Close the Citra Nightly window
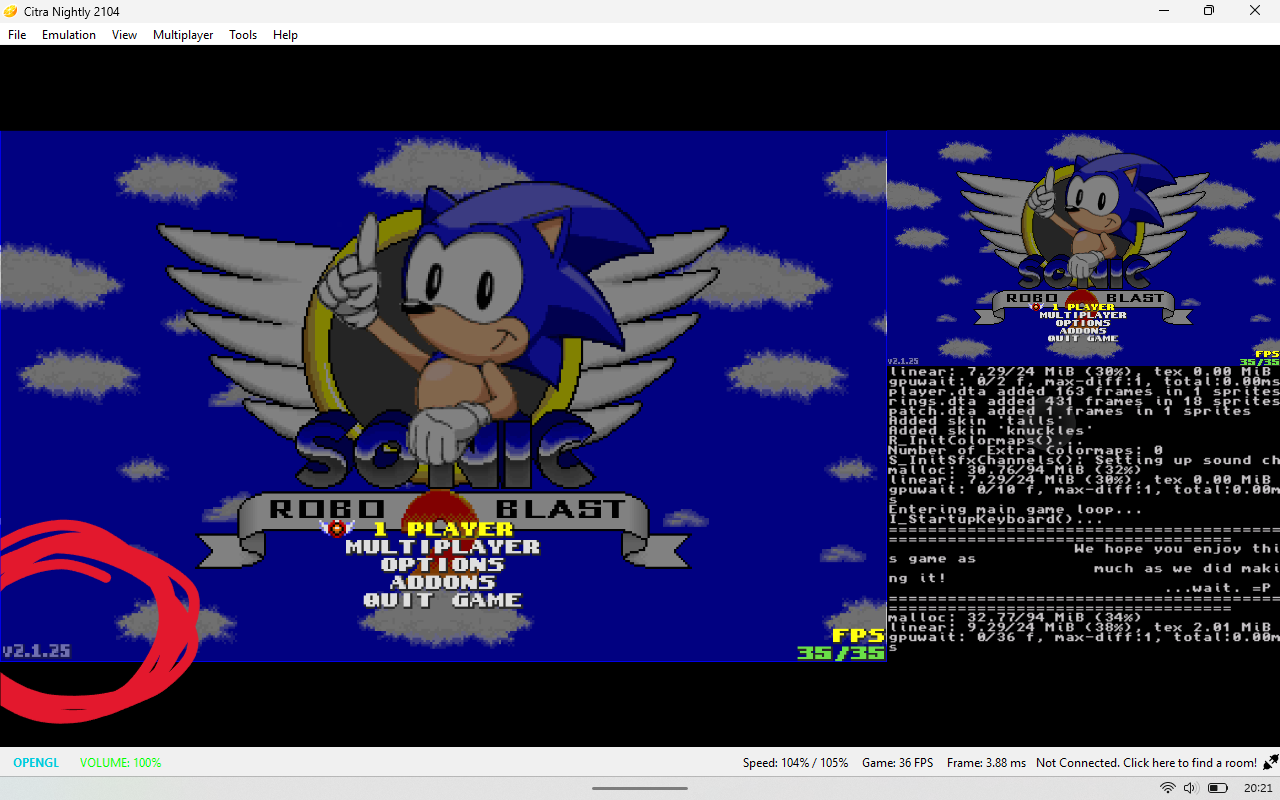1280x800 pixels. click(x=1255, y=11)
